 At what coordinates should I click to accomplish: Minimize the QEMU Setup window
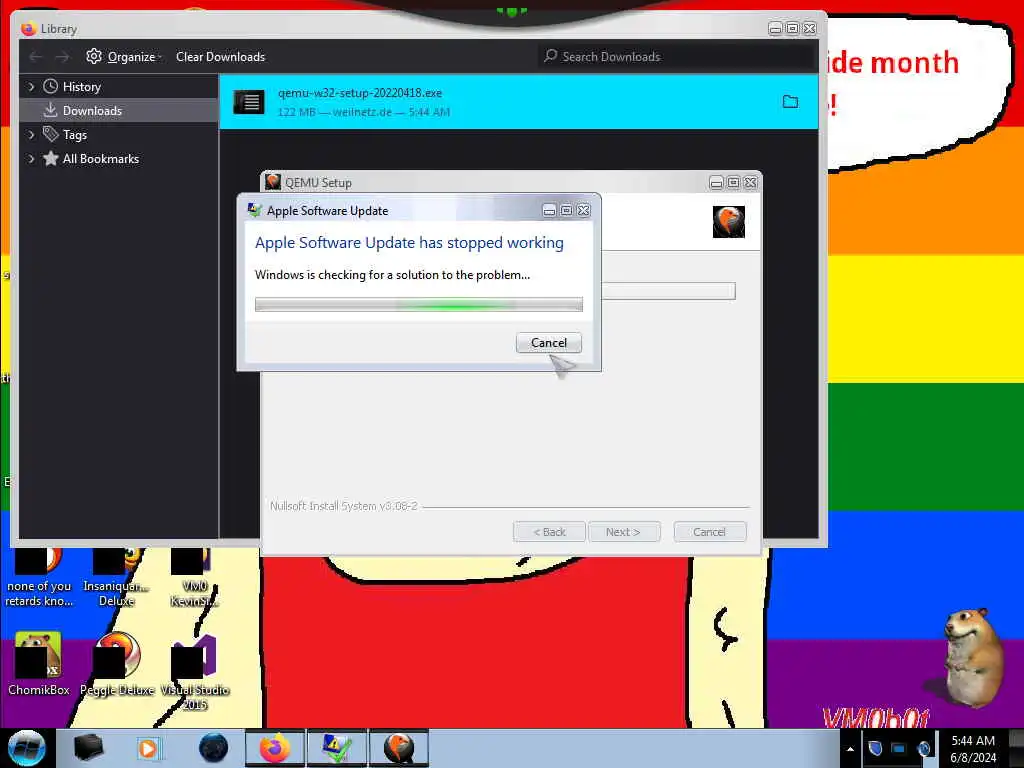(x=716, y=182)
